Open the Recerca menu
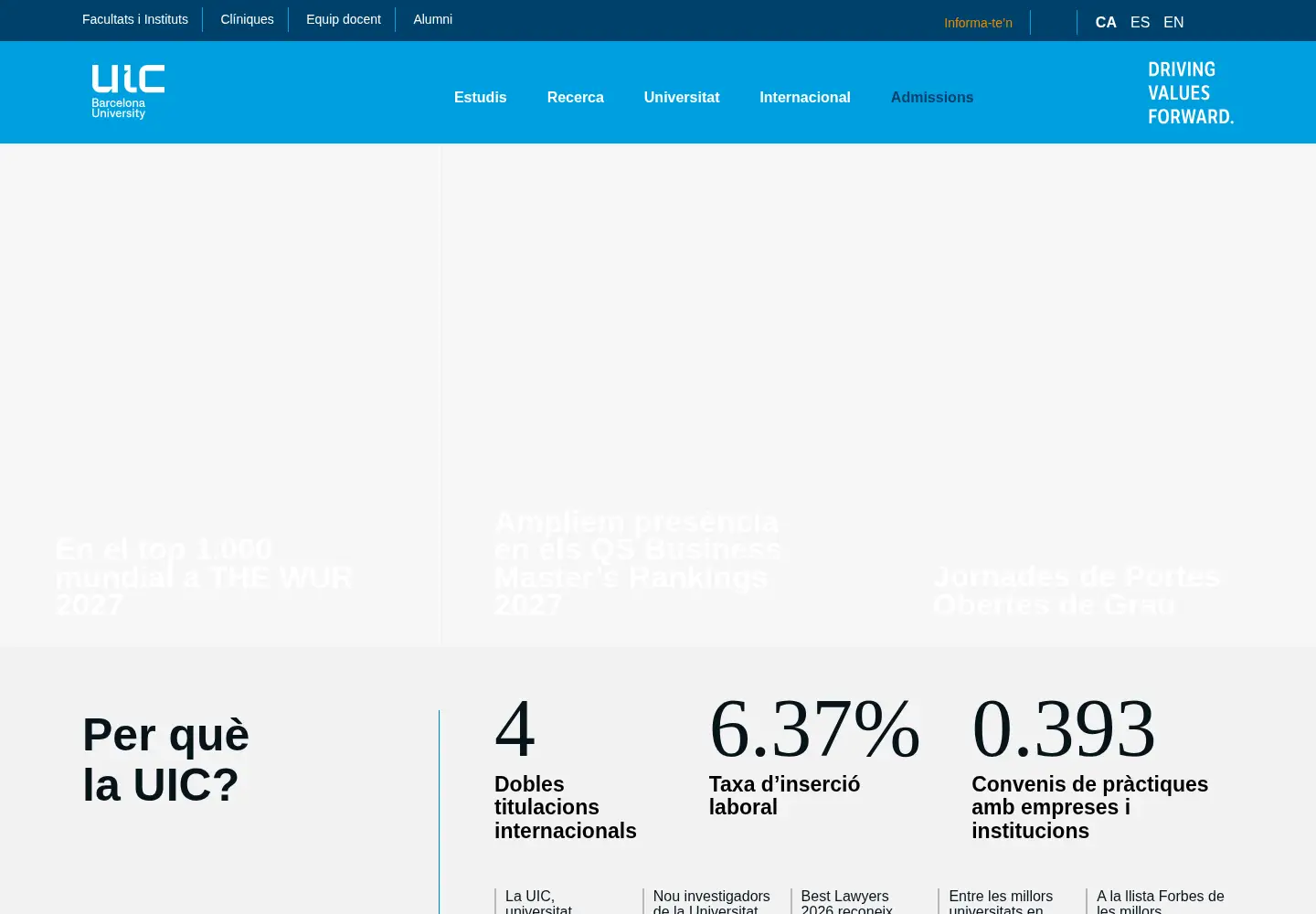Screen dimensions: 1316x914 575,97
